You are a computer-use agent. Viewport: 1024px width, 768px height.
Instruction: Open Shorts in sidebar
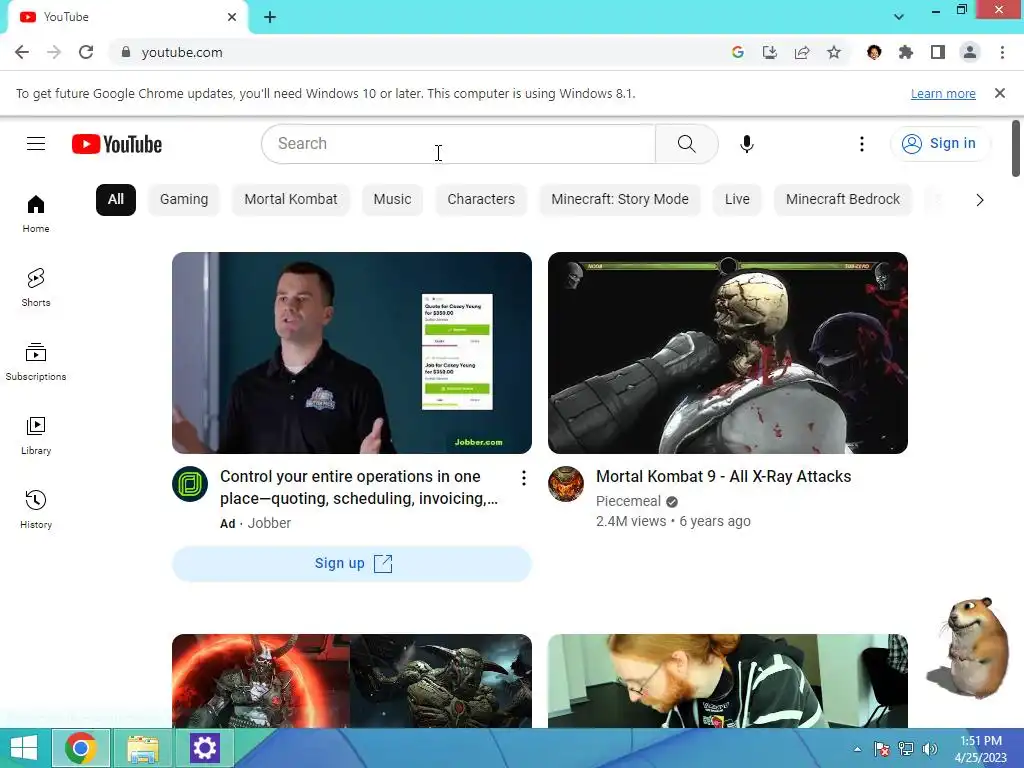36,288
